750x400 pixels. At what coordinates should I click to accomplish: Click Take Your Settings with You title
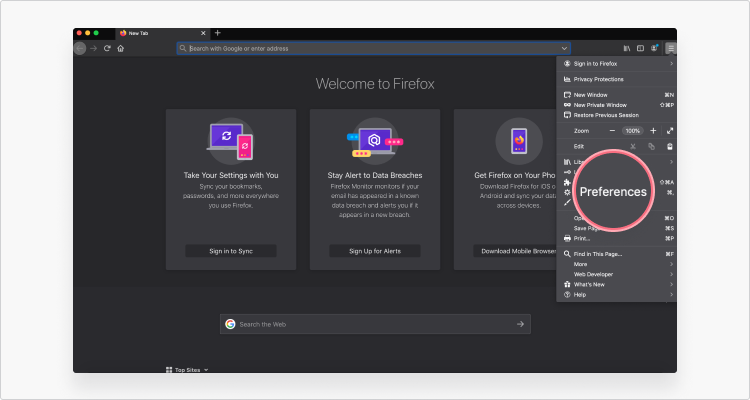tap(231, 175)
